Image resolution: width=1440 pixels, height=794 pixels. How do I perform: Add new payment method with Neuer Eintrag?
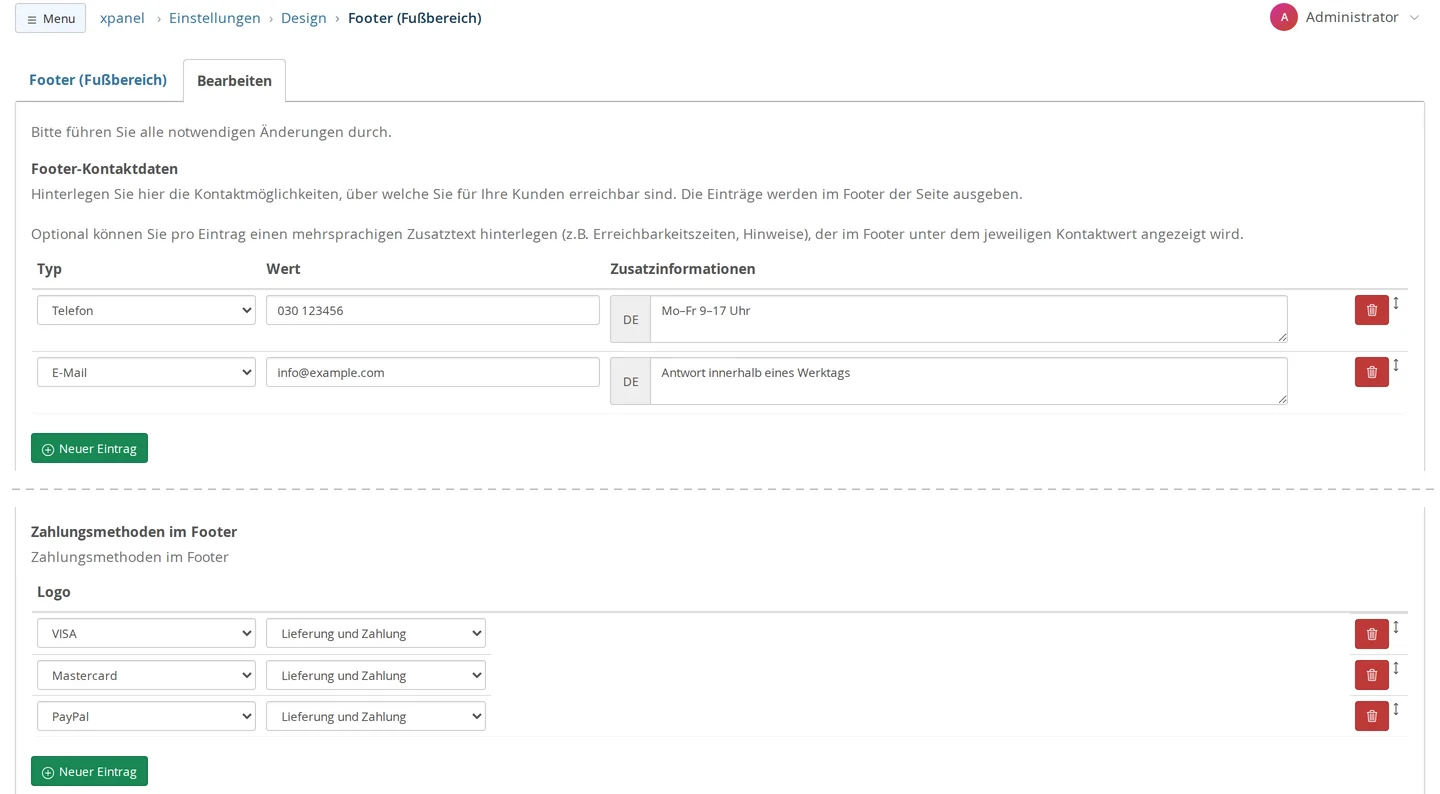pyautogui.click(x=89, y=771)
